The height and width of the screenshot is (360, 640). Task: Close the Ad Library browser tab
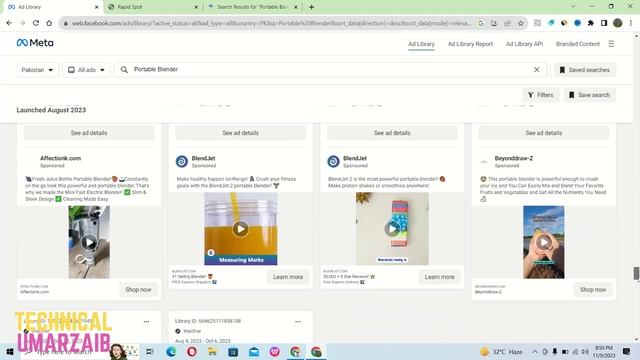click(x=96, y=7)
